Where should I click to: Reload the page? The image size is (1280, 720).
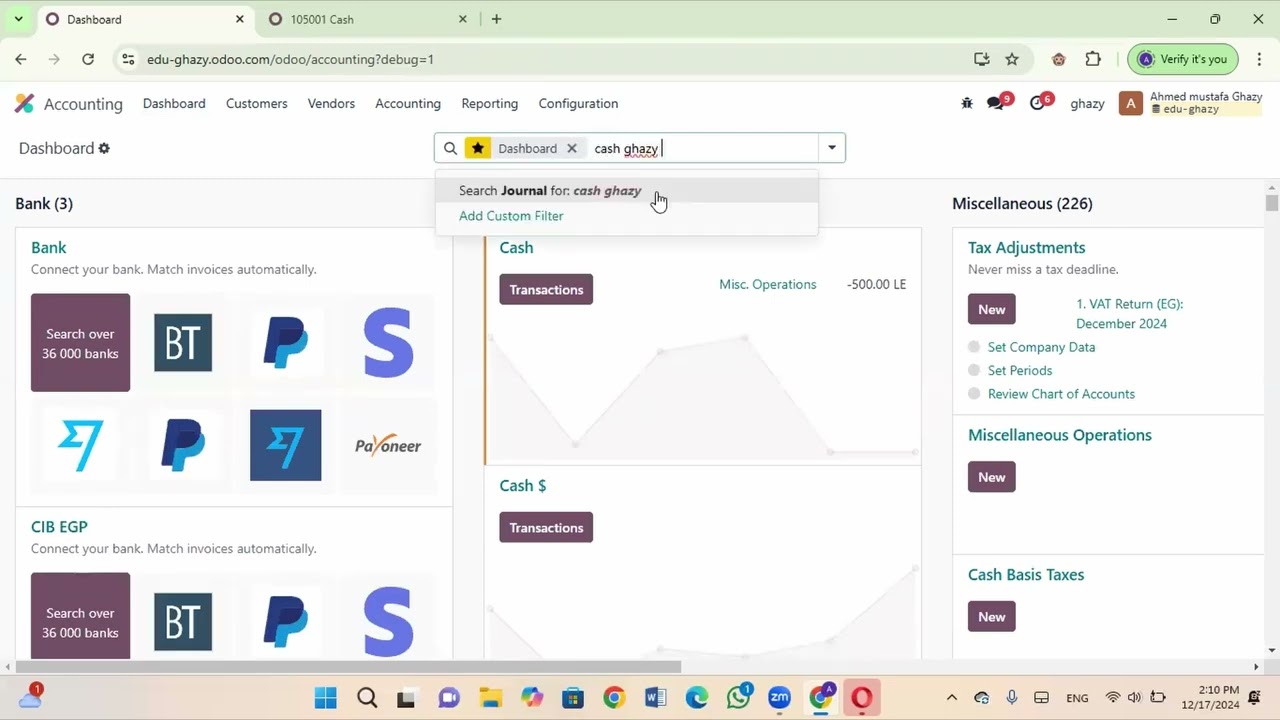[x=88, y=59]
